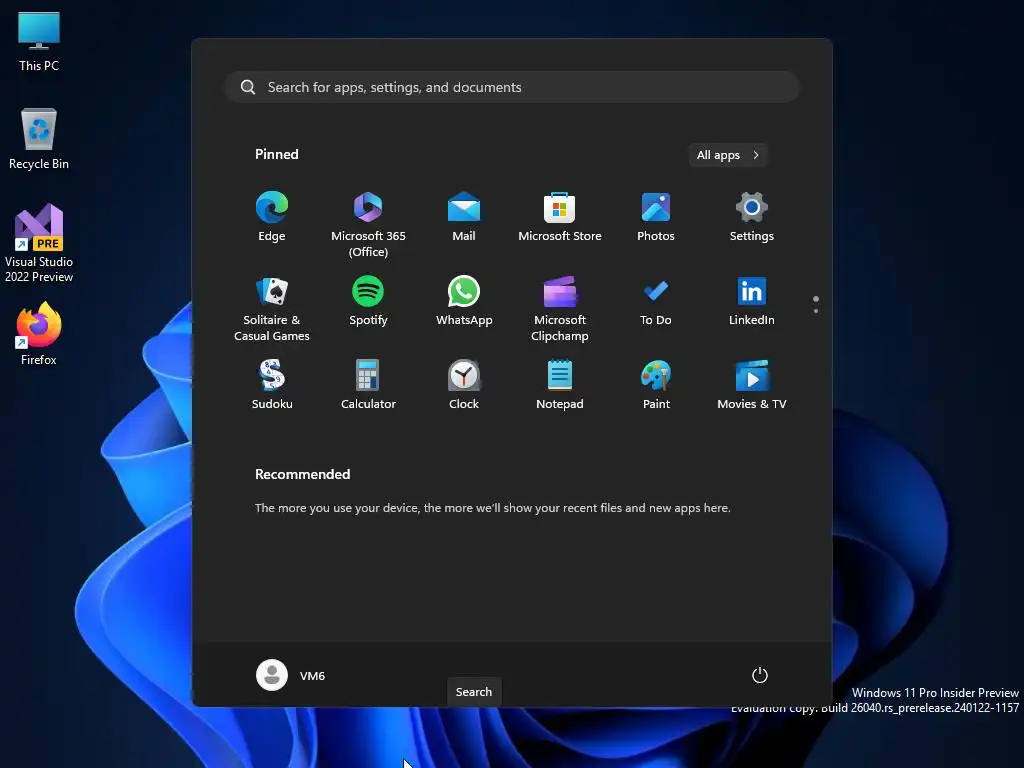The height and width of the screenshot is (768, 1024).
Task: Click the Start menu search field
Action: coord(512,87)
